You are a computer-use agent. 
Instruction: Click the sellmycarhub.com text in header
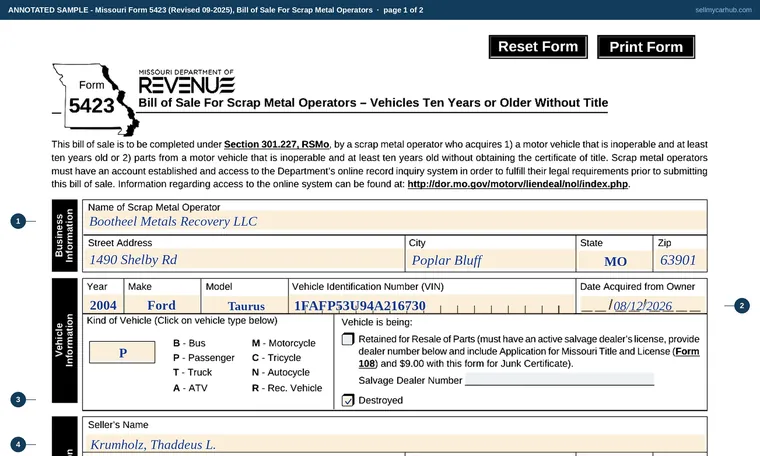[723, 10]
